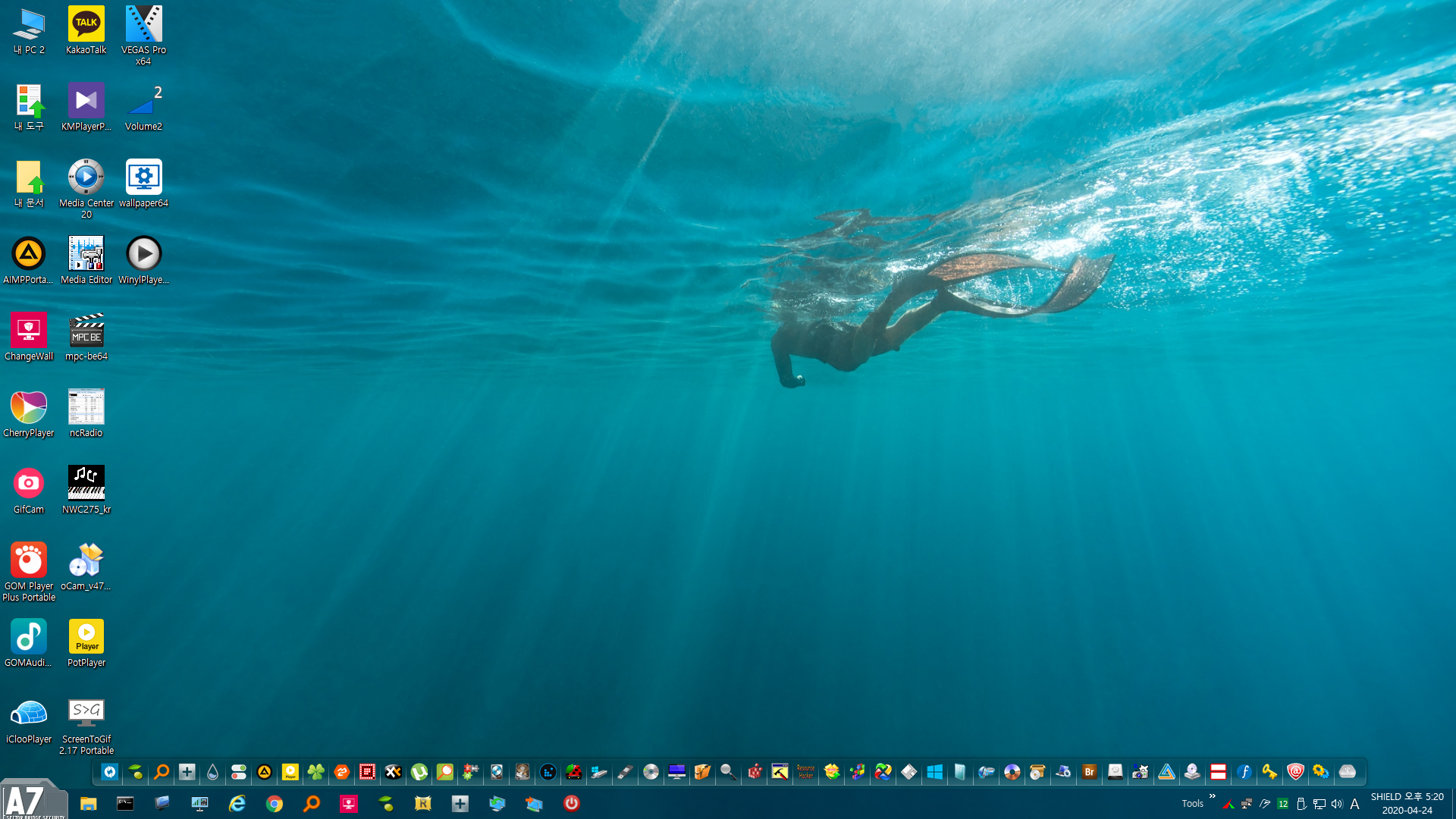Select the GifCam desktop icon
The width and height of the screenshot is (1456, 819).
[x=29, y=490]
